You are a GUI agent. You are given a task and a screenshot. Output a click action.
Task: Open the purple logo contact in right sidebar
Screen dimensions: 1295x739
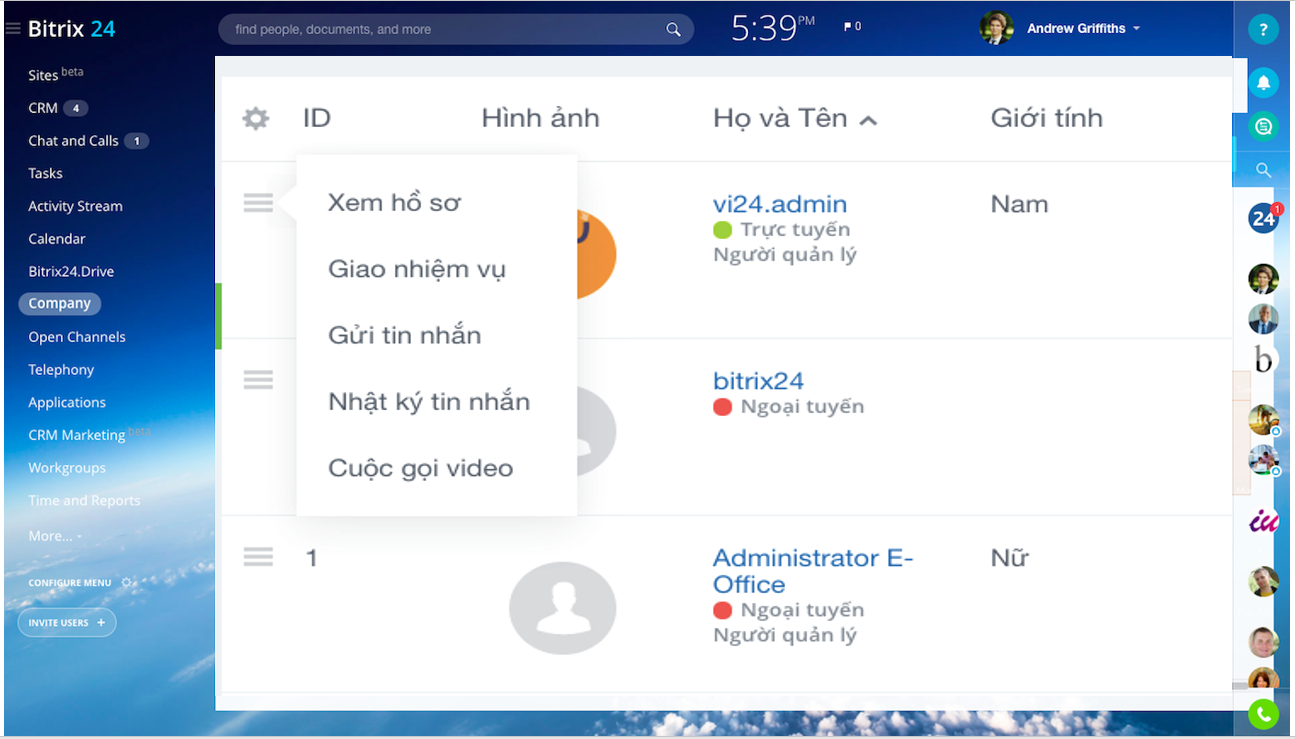coord(1263,520)
